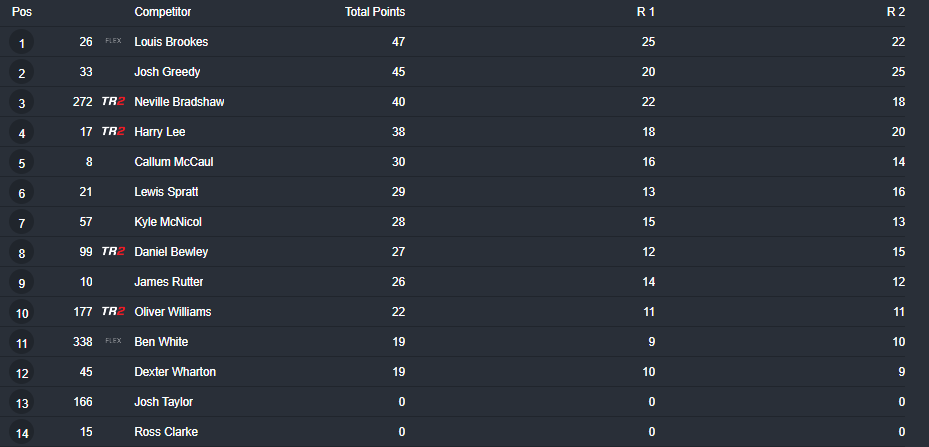This screenshot has width=929, height=447.
Task: Open Callum McCaul's competitor entry
Action: point(174,162)
